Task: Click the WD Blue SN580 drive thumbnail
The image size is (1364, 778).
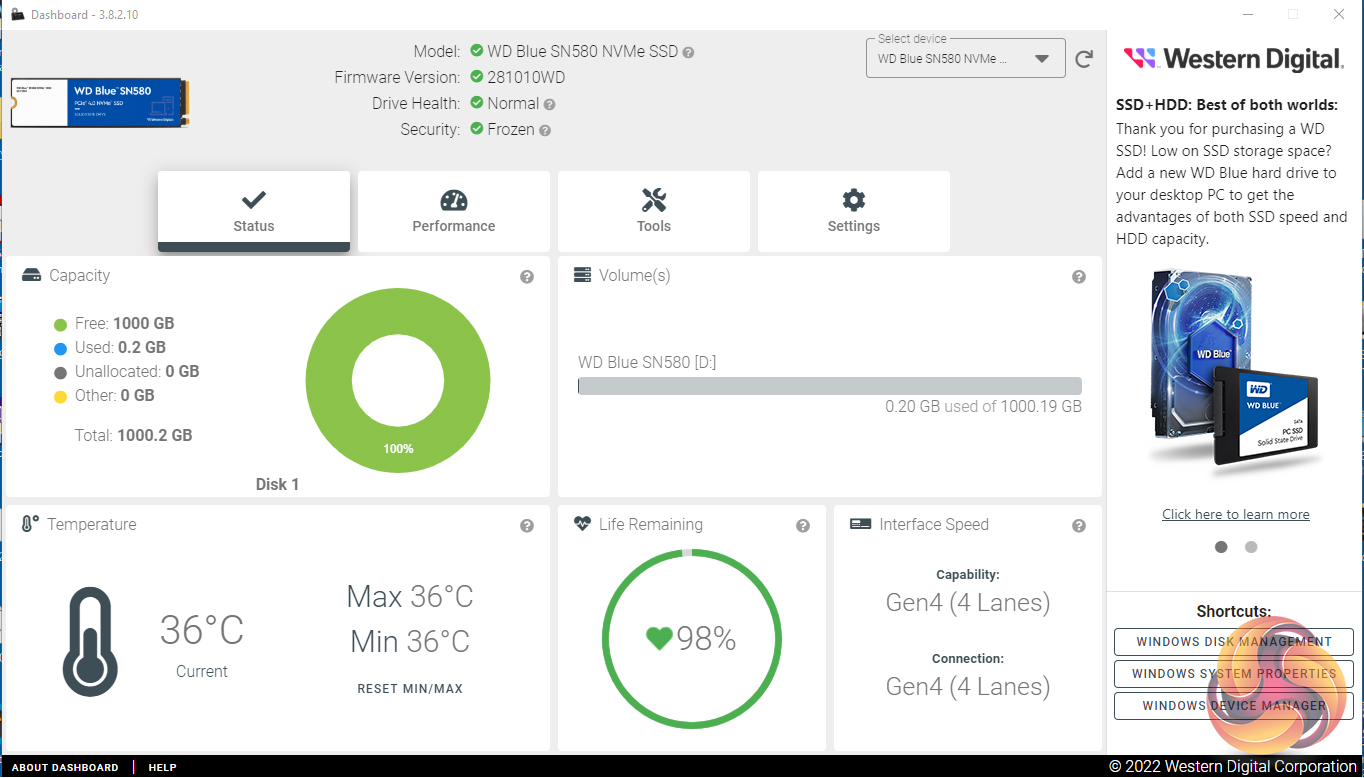Action: (100, 103)
